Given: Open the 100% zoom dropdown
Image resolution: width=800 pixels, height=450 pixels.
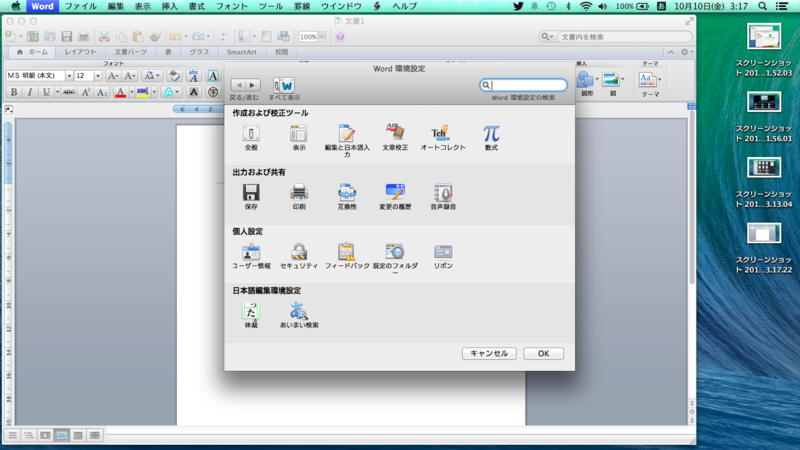Looking at the screenshot, I should [x=321, y=37].
